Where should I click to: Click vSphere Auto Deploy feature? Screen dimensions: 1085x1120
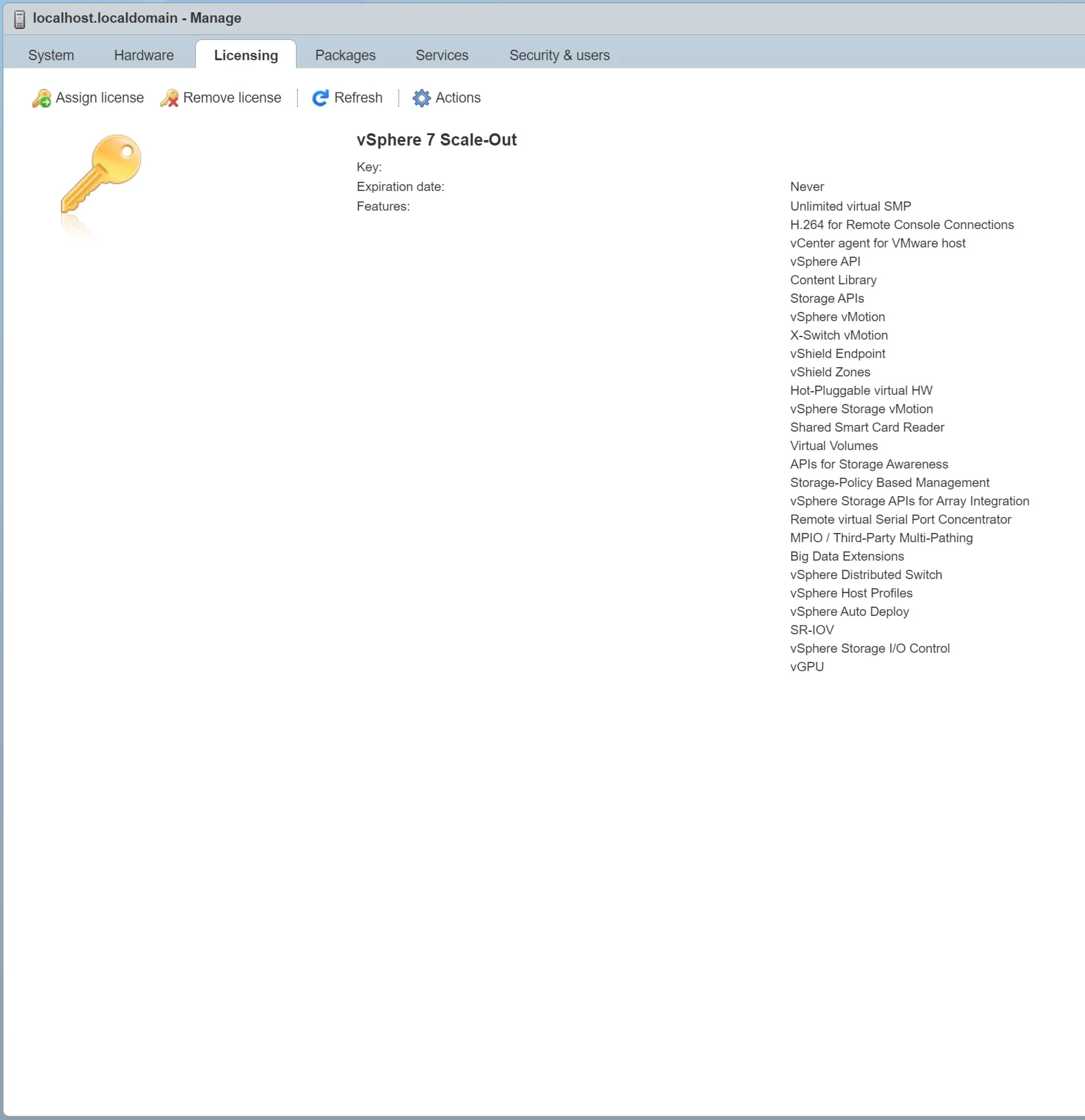tap(849, 612)
